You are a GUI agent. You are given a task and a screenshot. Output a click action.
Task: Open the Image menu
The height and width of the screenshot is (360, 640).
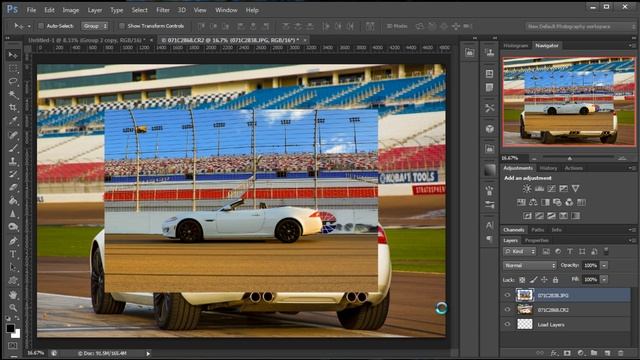coord(71,10)
